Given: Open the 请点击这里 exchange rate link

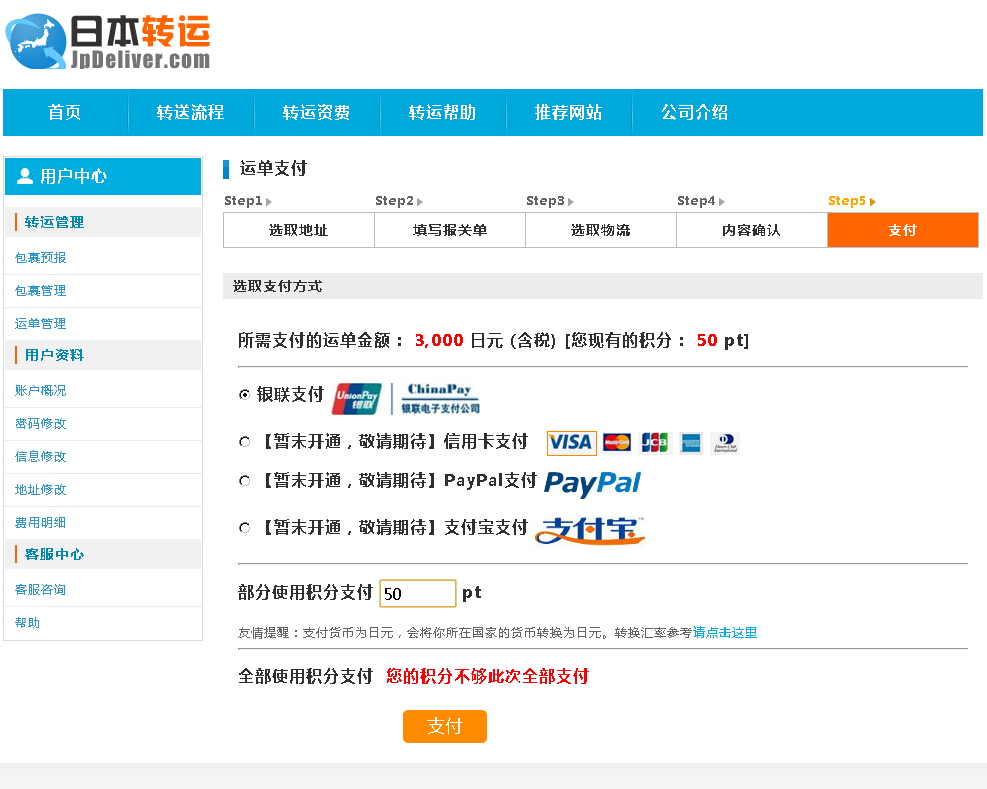Looking at the screenshot, I should [x=725, y=633].
